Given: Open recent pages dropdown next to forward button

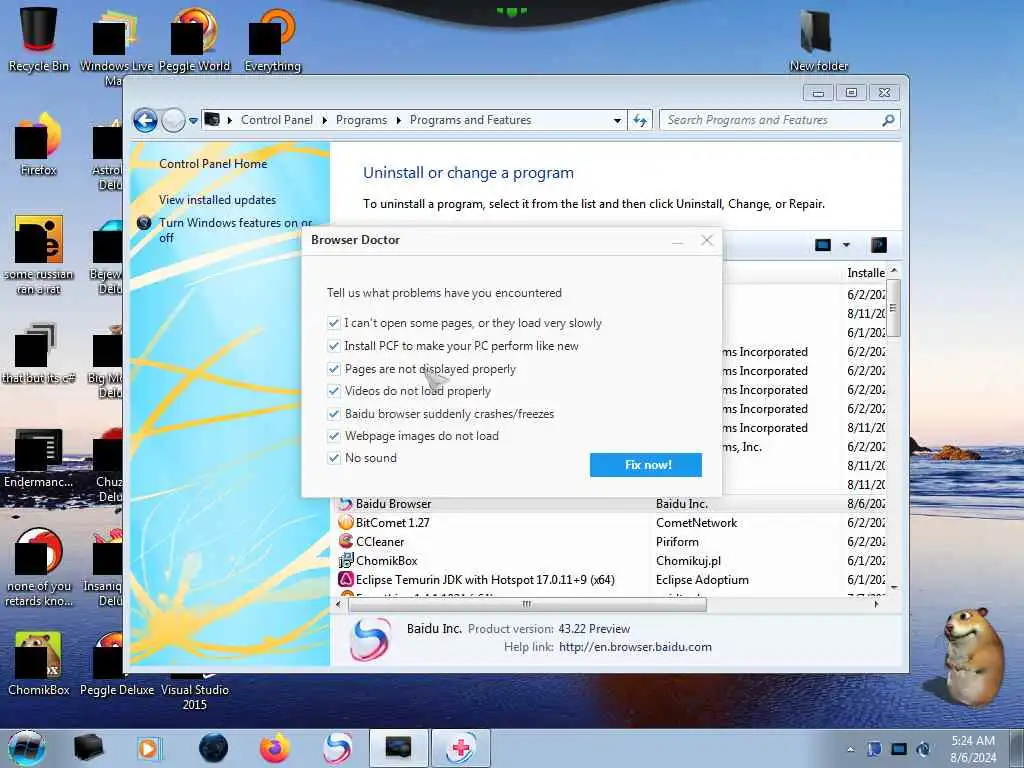Looking at the screenshot, I should click(x=193, y=121).
